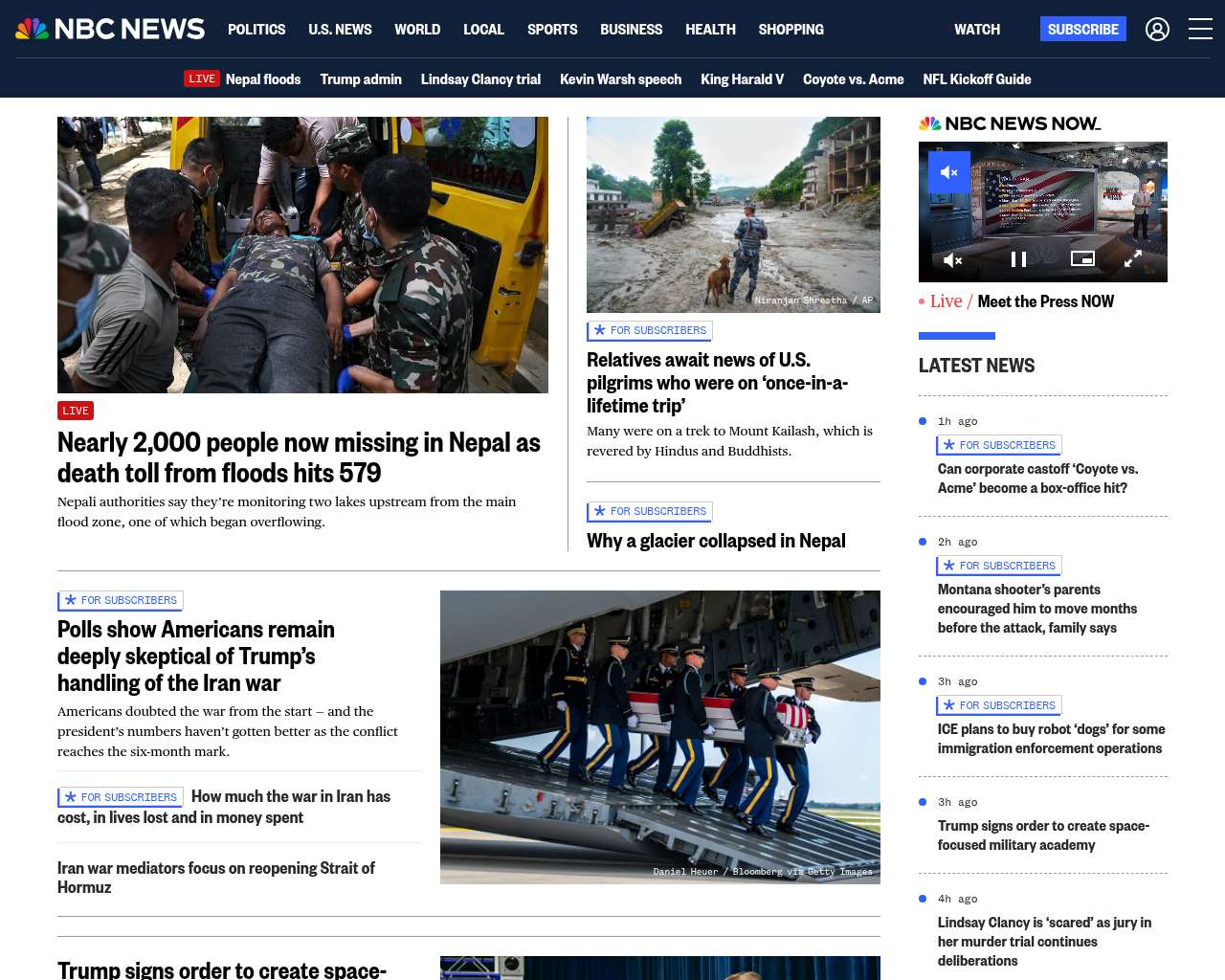Open the Politics section

click(x=256, y=30)
